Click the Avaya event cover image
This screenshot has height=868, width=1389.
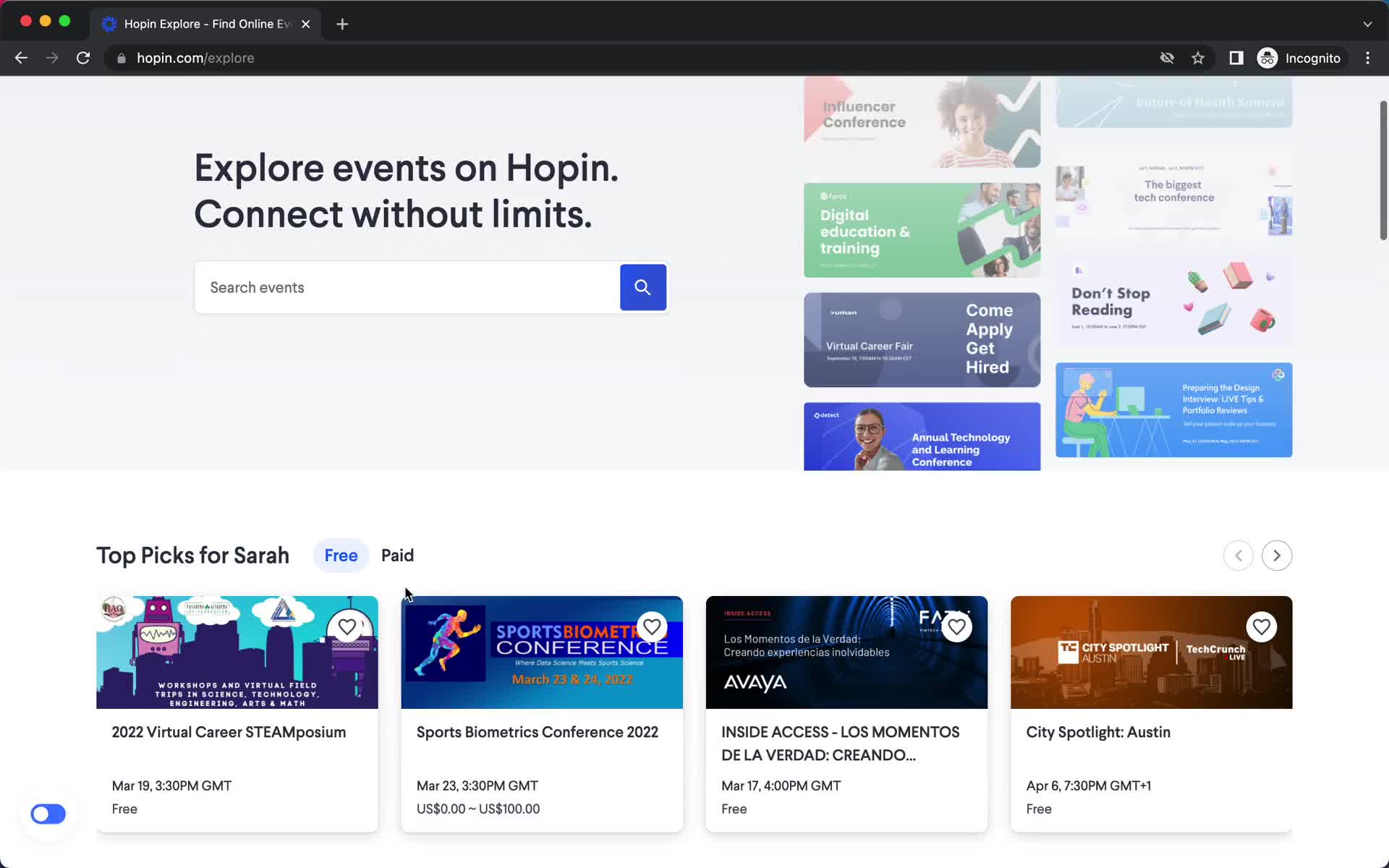[846, 652]
